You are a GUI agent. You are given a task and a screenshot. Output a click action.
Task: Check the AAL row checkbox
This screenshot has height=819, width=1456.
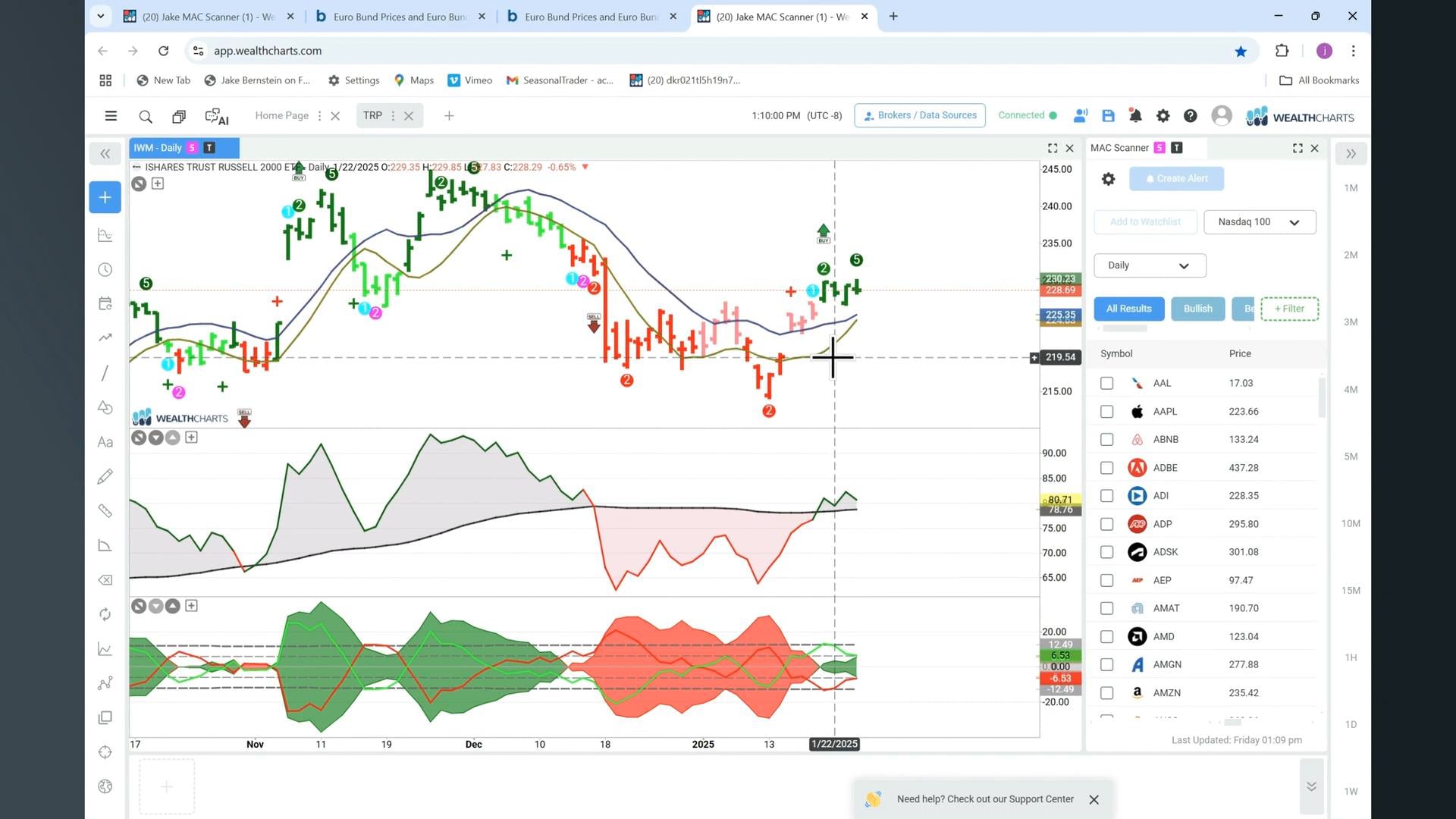coord(1106,384)
